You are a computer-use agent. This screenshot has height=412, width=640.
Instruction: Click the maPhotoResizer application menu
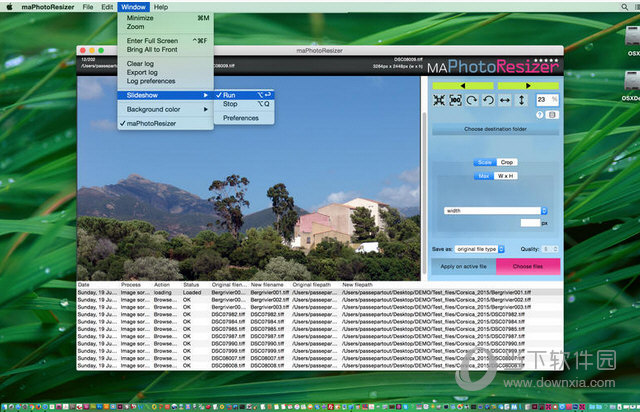tap(48, 7)
